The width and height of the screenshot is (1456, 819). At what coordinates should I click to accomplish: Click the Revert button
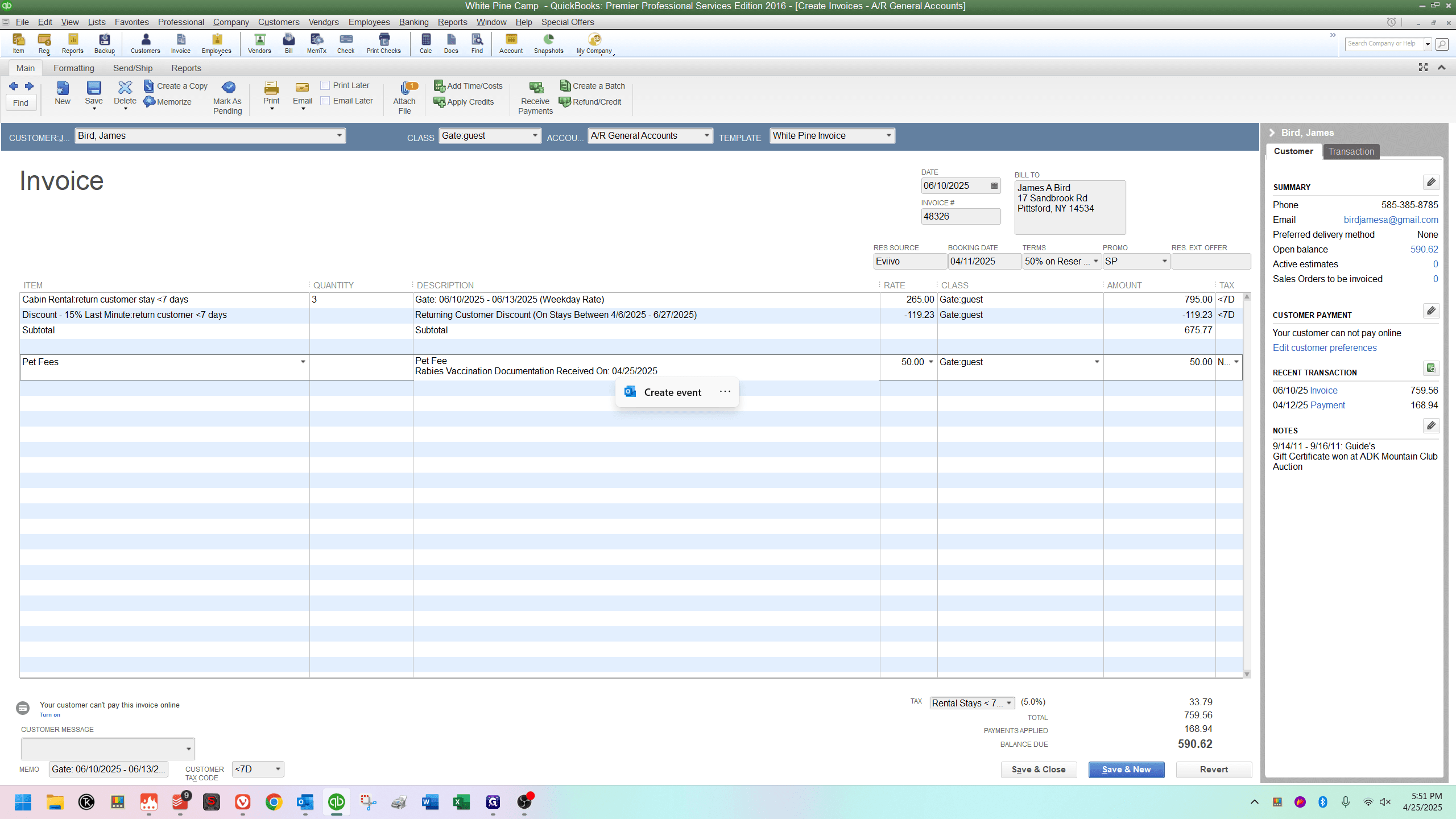click(x=1214, y=770)
